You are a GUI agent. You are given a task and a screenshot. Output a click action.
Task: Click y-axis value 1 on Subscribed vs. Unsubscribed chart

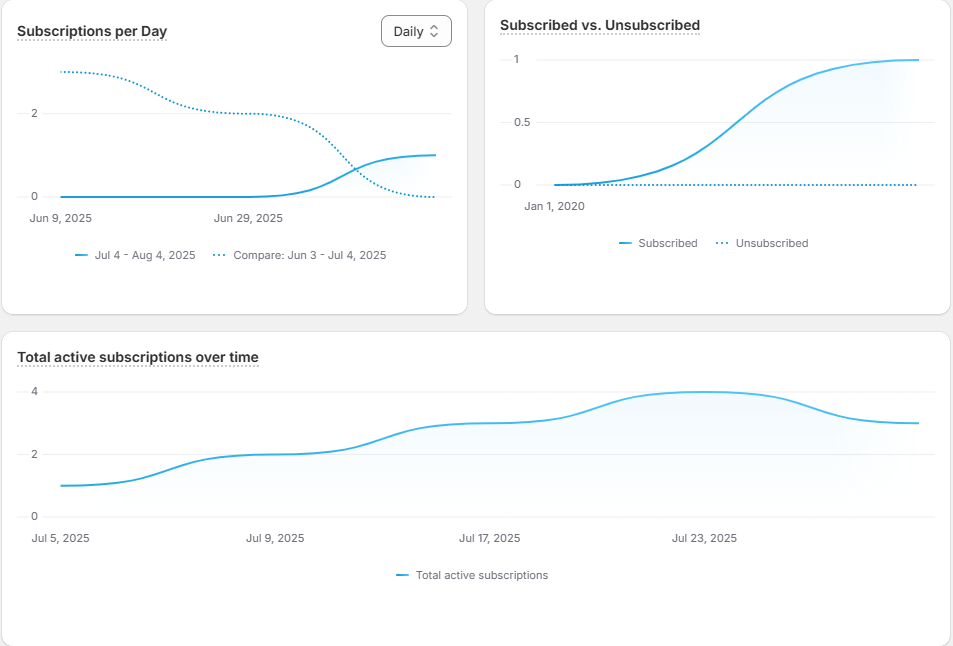(x=517, y=59)
